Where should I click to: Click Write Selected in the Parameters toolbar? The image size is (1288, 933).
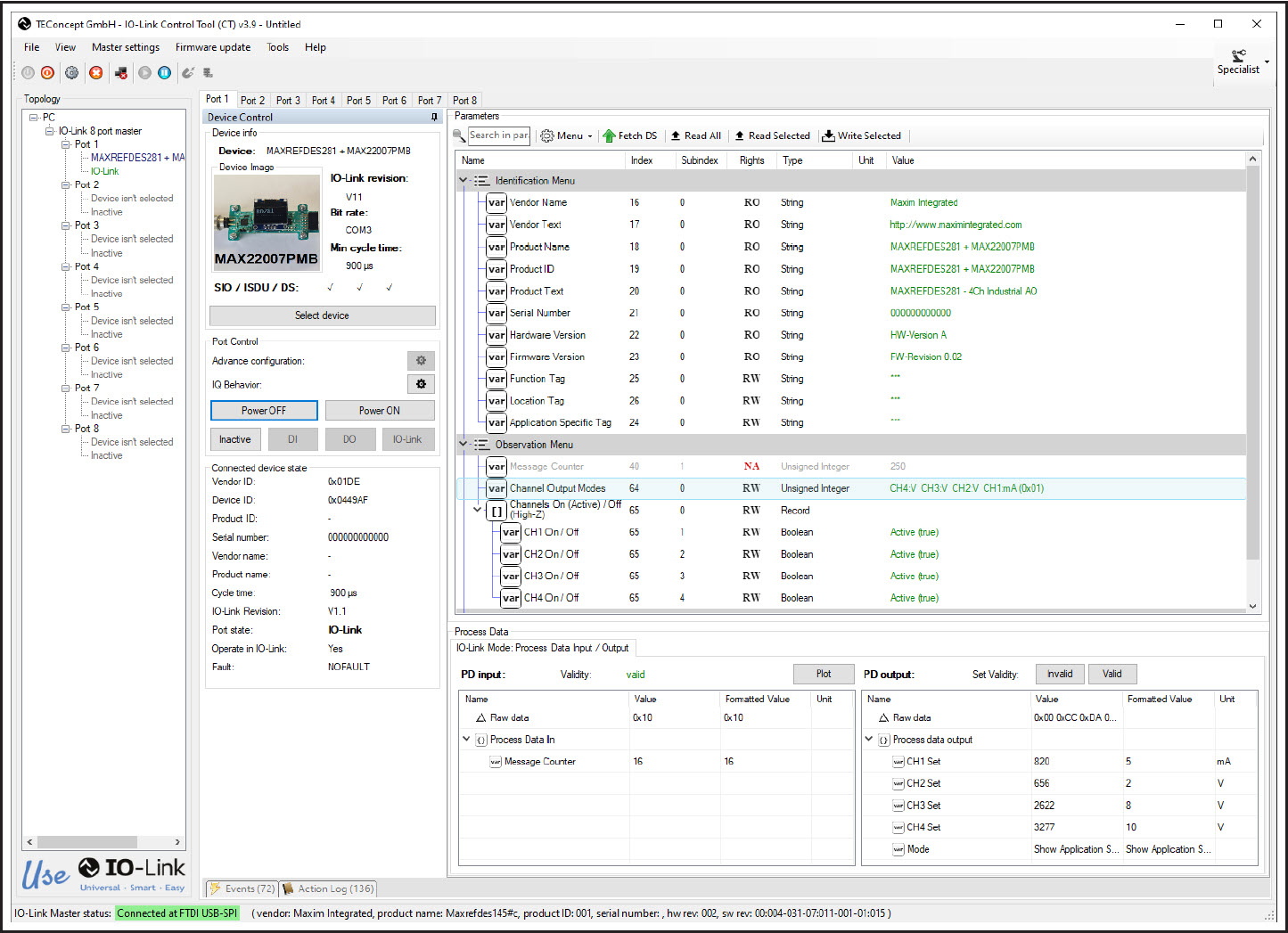pos(862,135)
